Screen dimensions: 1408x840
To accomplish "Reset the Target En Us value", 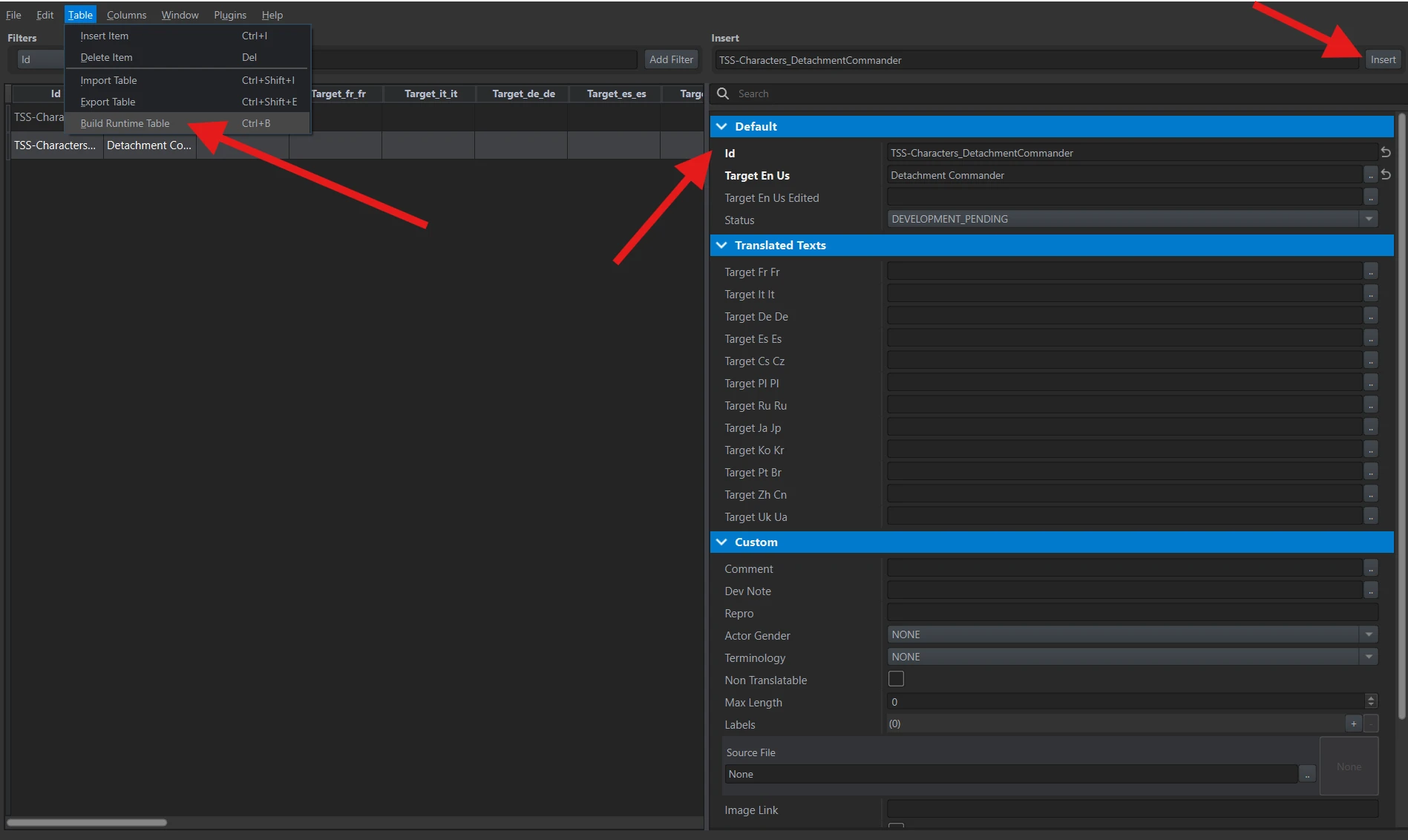I will pos(1385,174).
